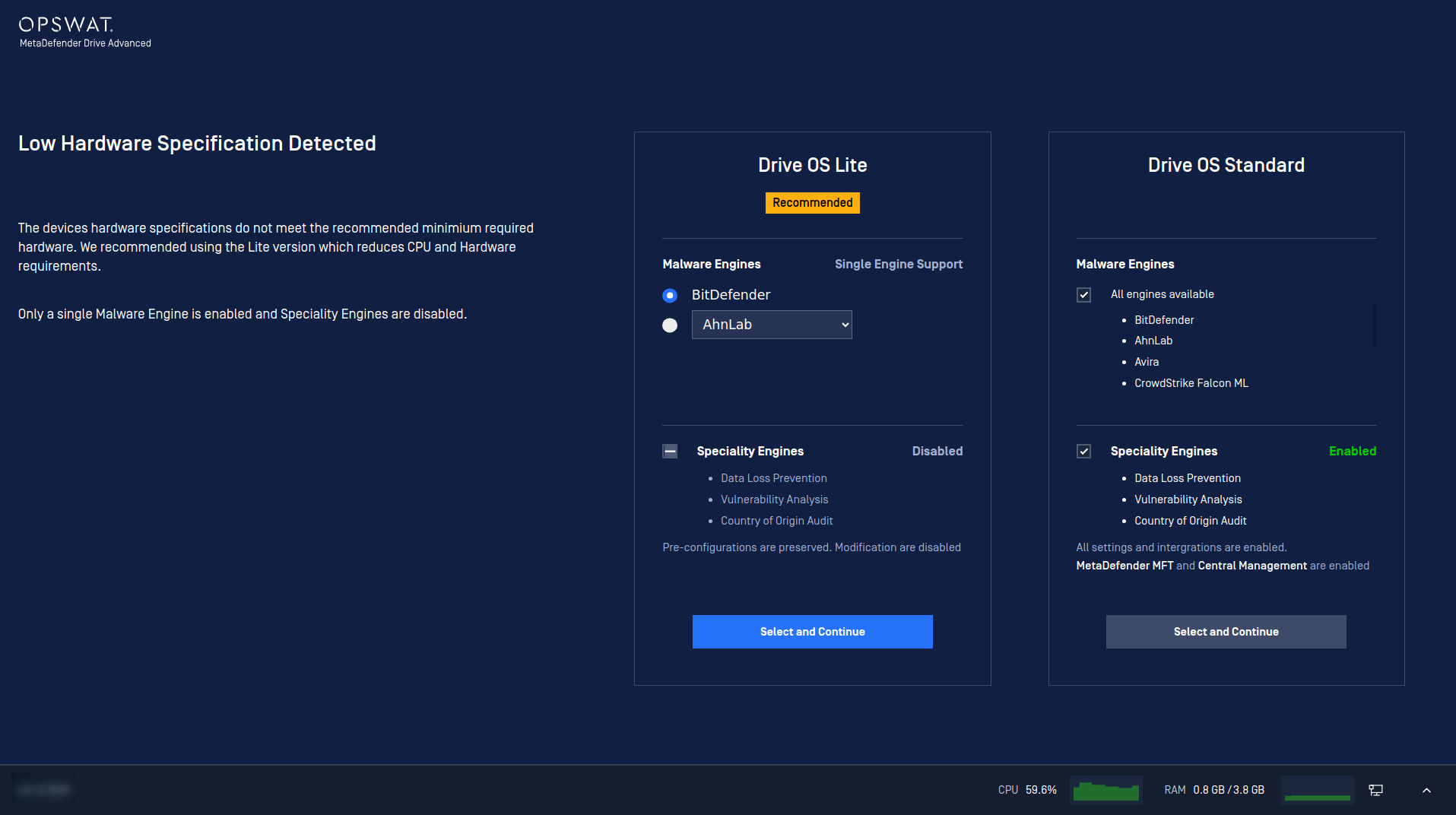Click Data Loss Prevention in Lite card
This screenshot has width=1456, height=815.
pyautogui.click(x=774, y=478)
